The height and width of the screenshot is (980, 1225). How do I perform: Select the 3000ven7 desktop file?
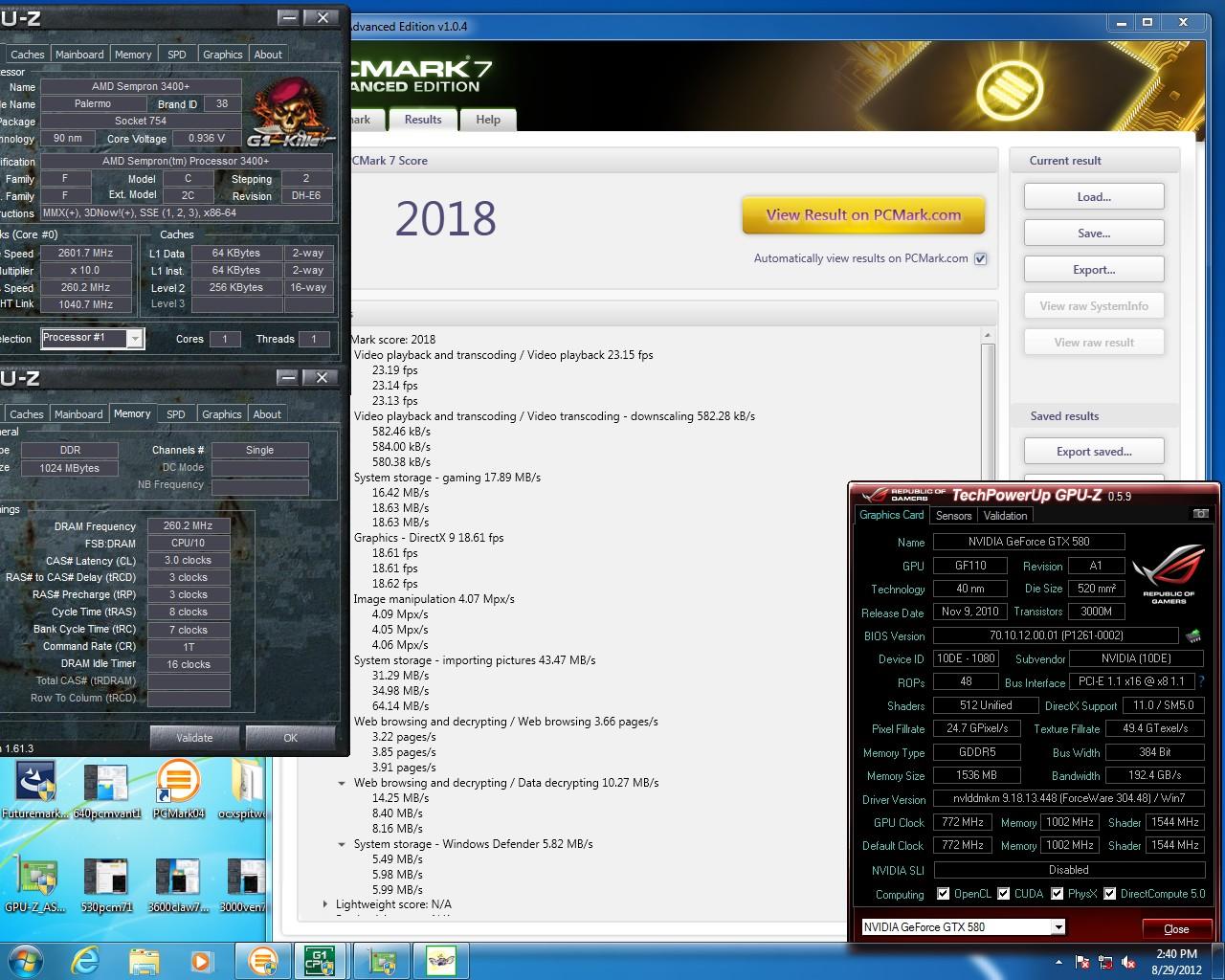(244, 884)
